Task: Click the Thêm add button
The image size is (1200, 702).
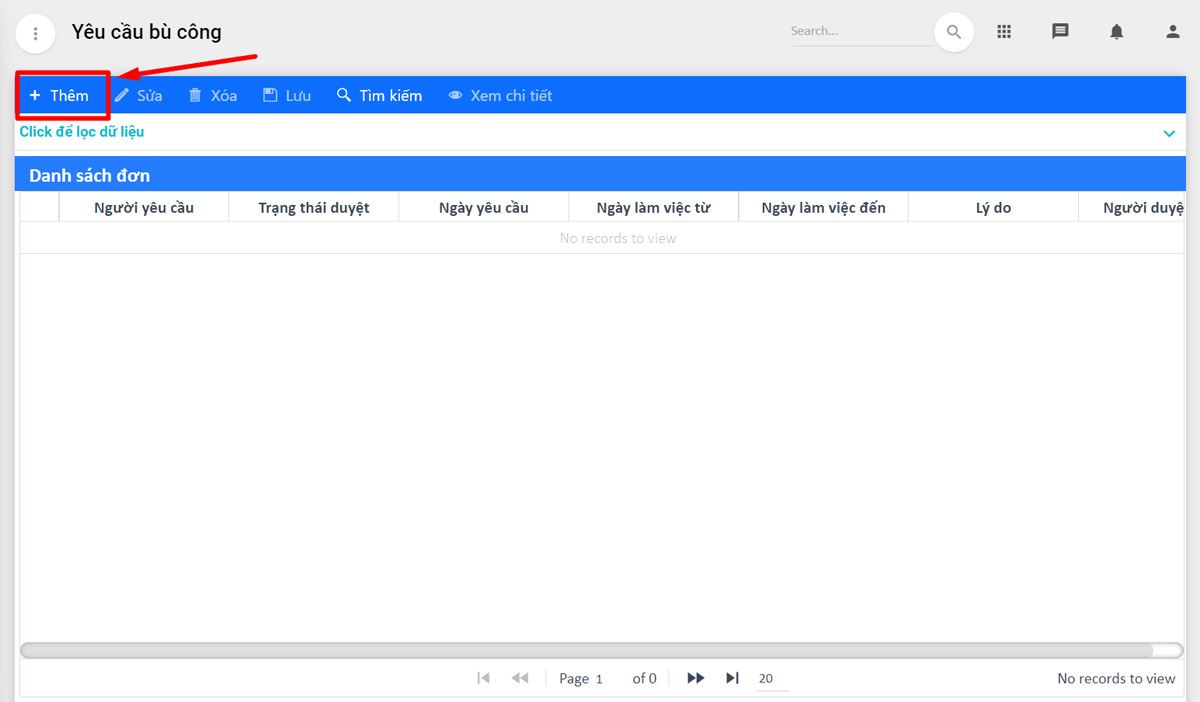Action: pos(60,96)
